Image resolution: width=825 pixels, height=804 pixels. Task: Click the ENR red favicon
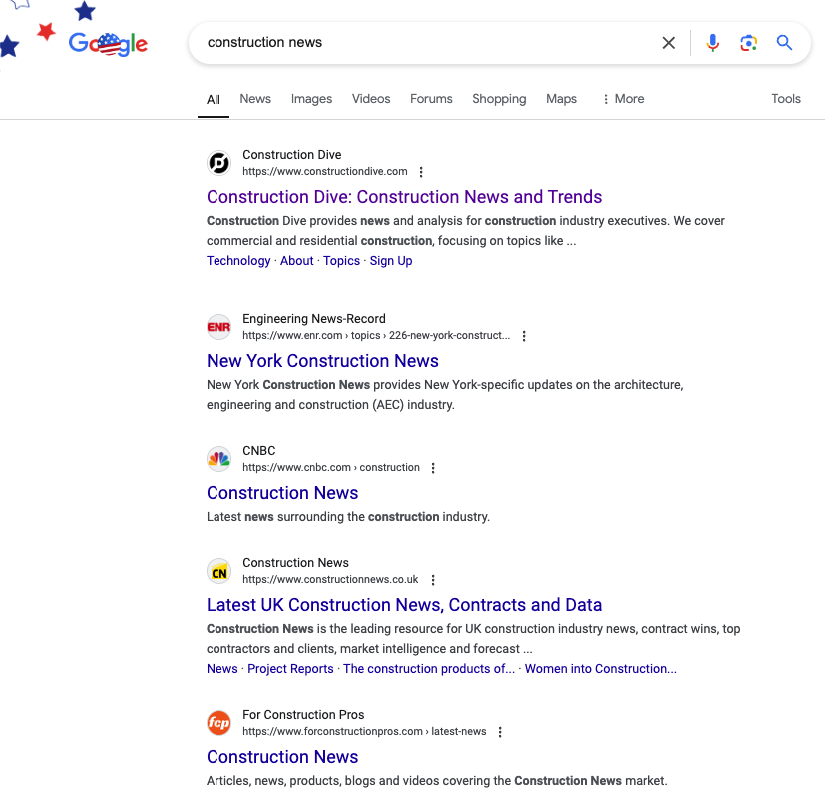click(x=219, y=327)
